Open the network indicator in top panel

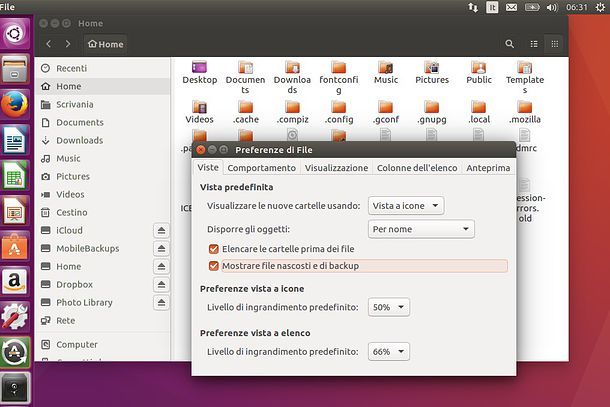473,7
